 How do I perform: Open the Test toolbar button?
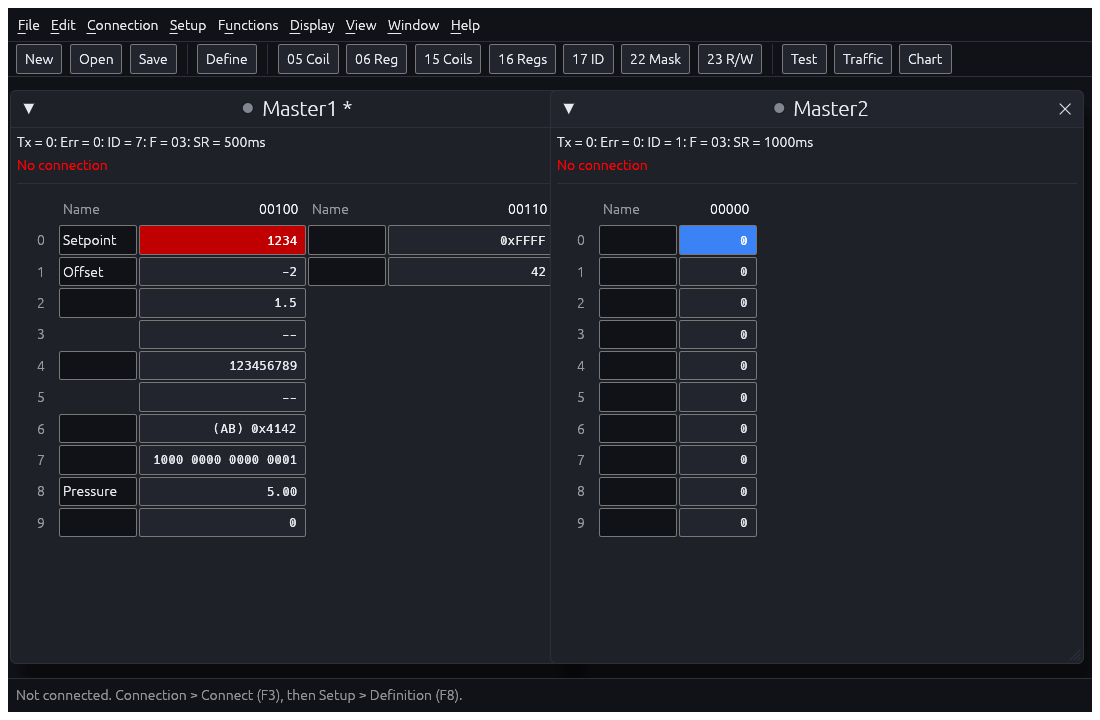pos(804,59)
